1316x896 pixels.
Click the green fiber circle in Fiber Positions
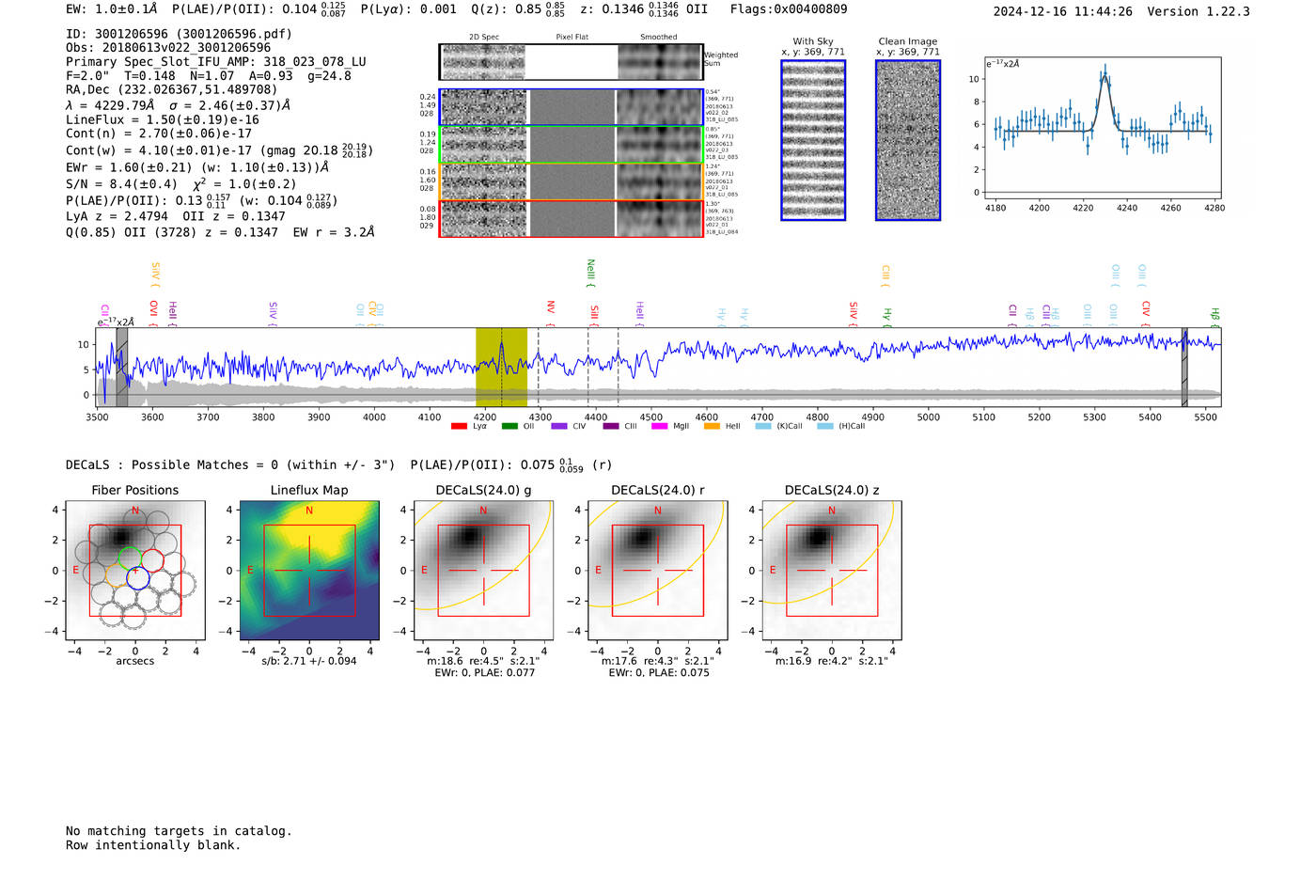tap(130, 558)
